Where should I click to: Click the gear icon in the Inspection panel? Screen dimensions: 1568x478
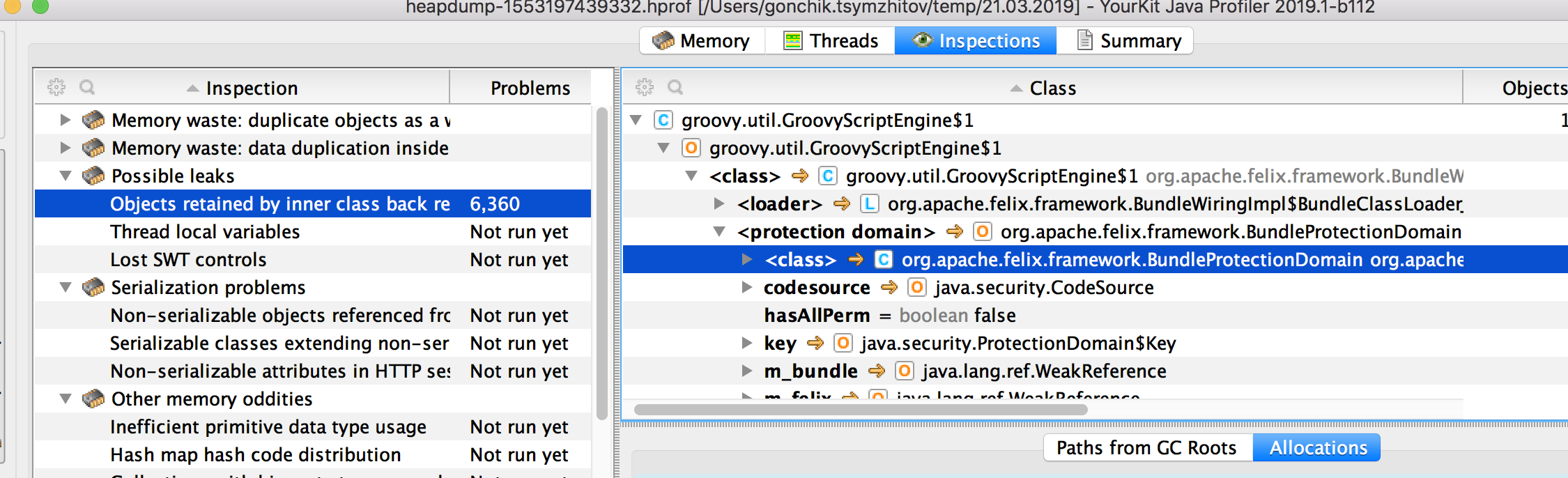tap(56, 87)
